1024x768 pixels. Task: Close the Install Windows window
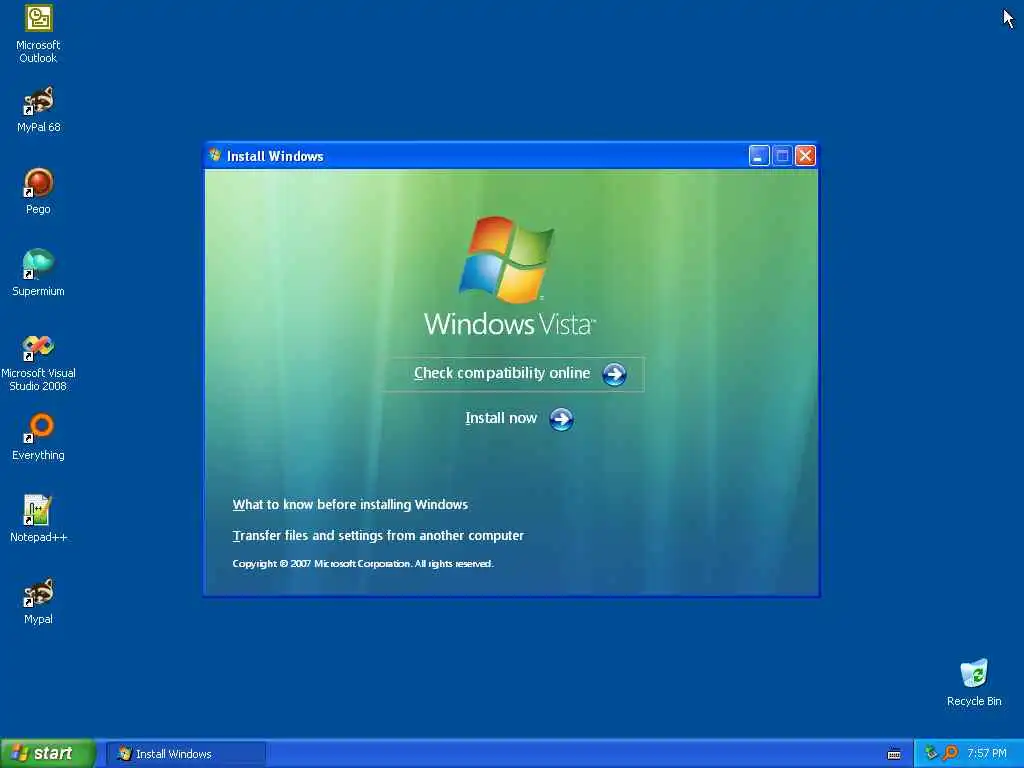(x=805, y=155)
